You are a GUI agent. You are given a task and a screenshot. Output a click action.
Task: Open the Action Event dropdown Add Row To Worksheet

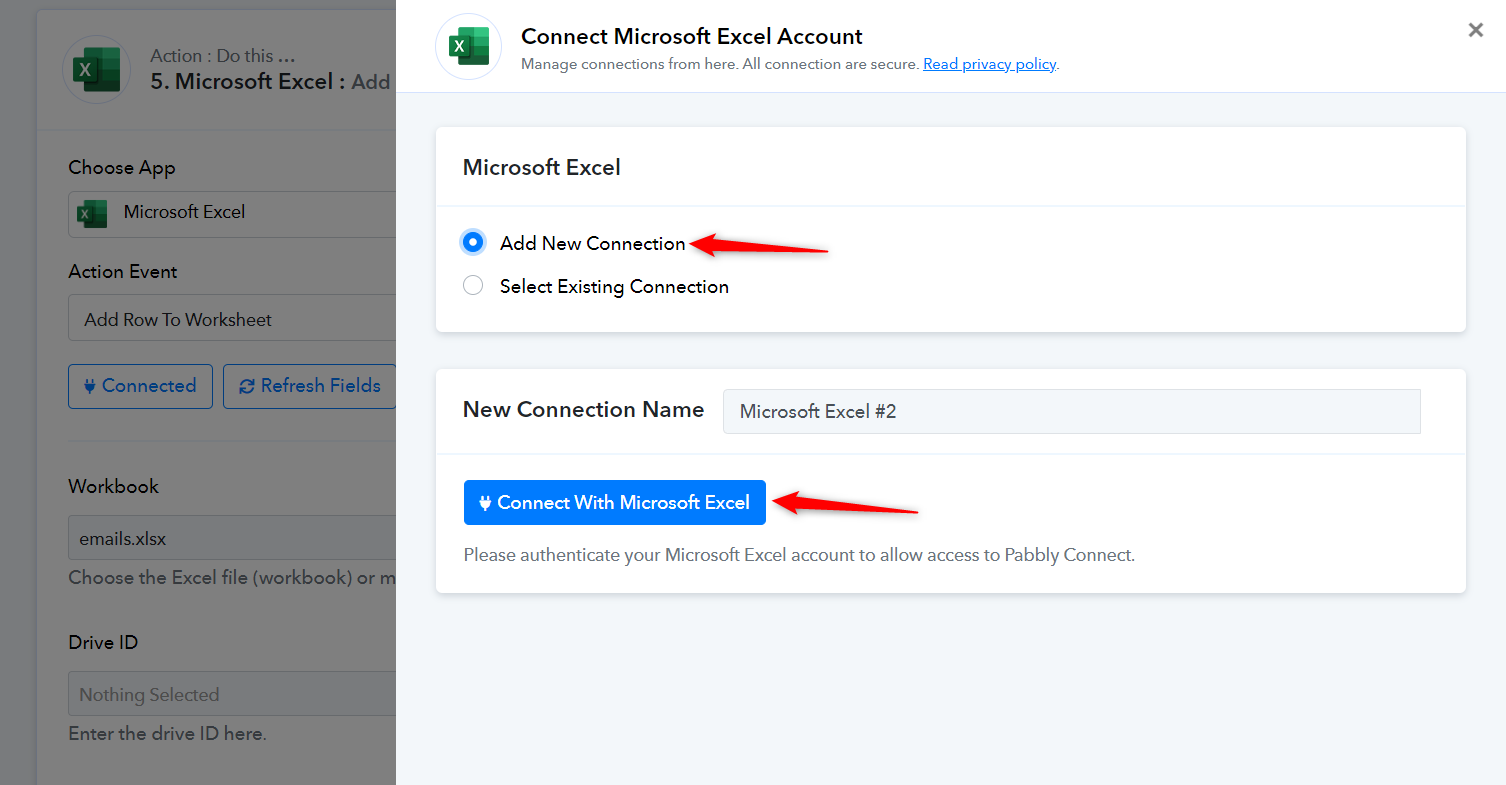tap(232, 320)
